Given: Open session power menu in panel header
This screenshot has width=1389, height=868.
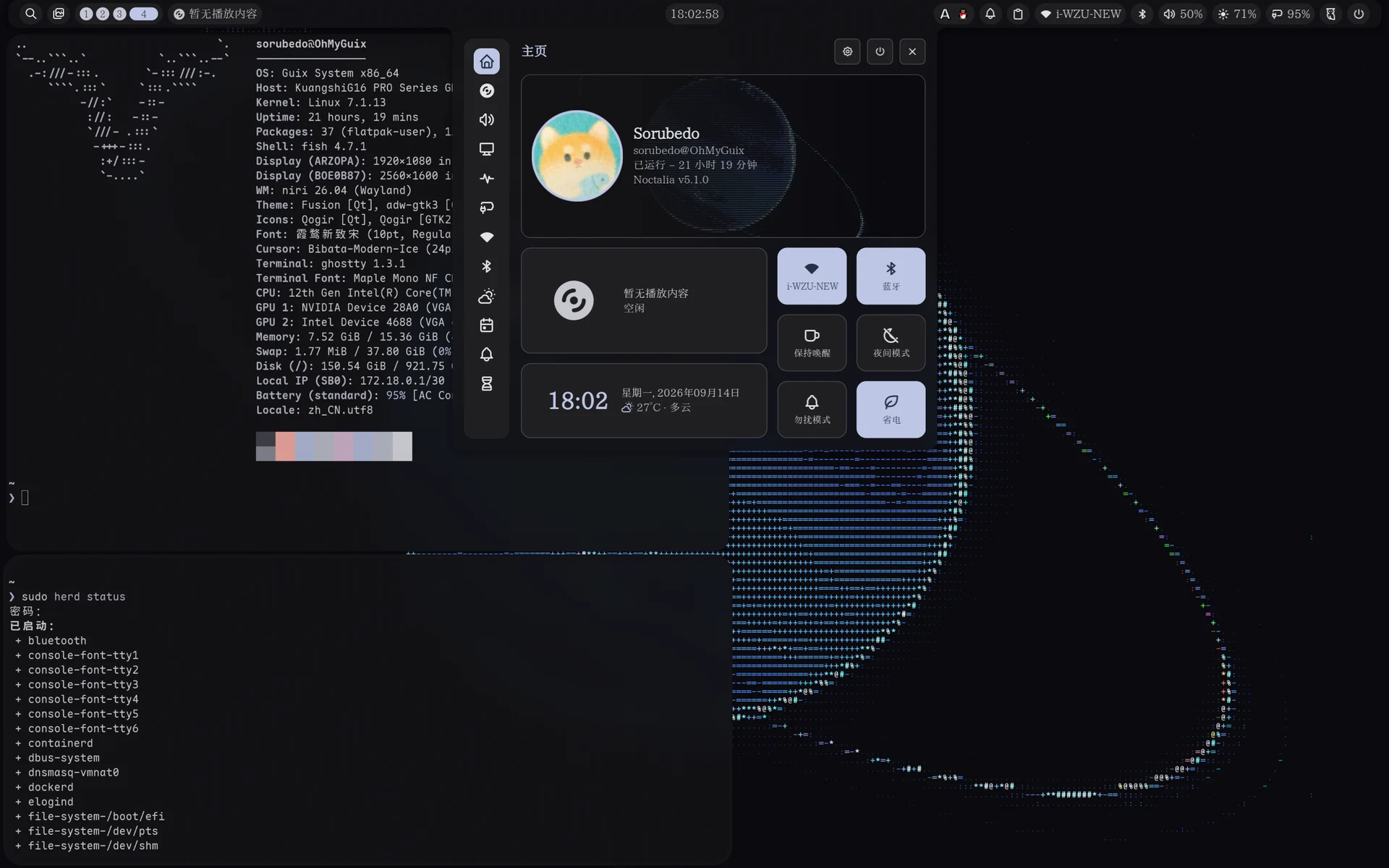Looking at the screenshot, I should (880, 51).
